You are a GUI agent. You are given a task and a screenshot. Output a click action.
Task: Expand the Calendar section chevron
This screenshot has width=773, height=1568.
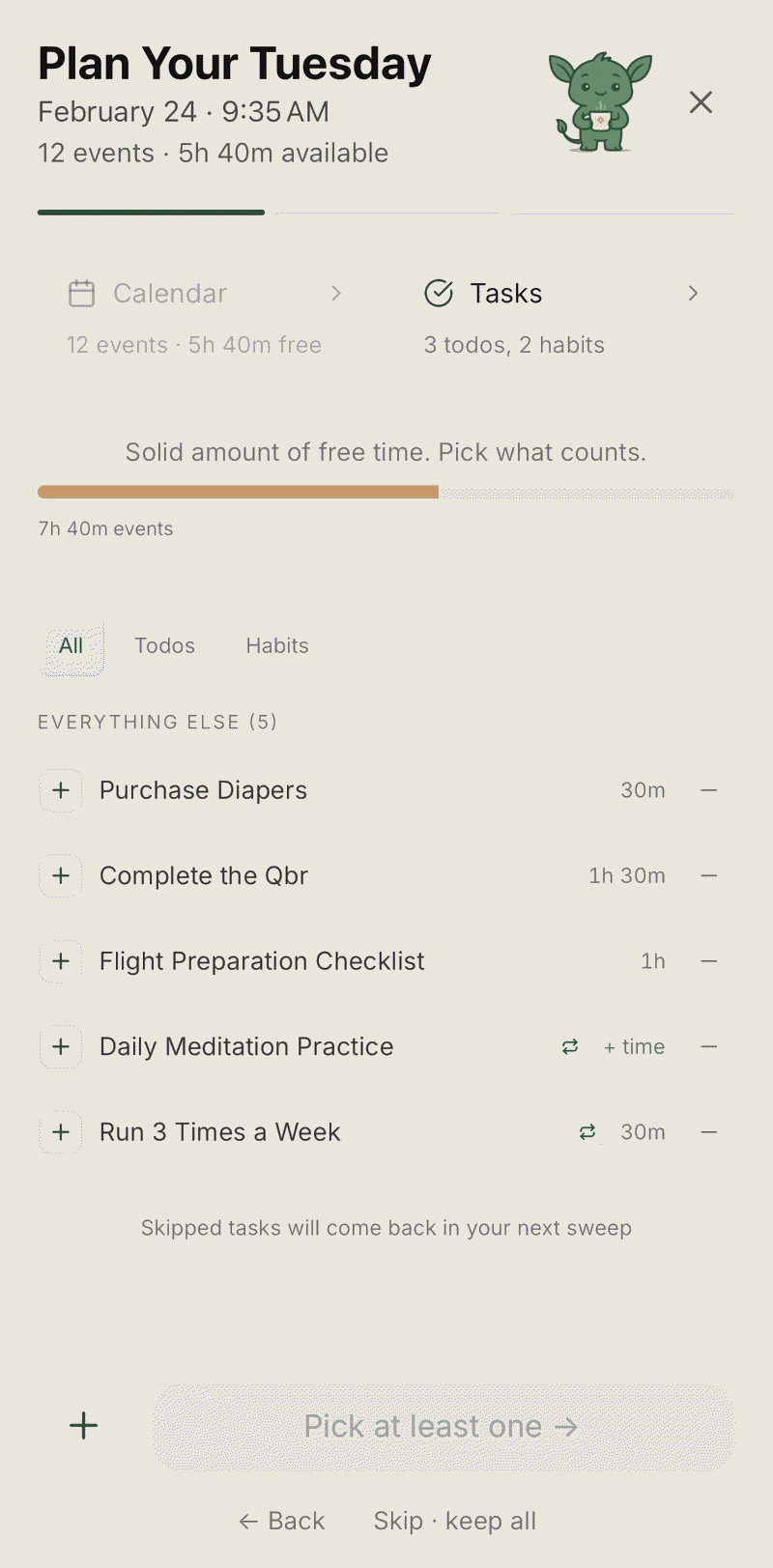point(336,293)
